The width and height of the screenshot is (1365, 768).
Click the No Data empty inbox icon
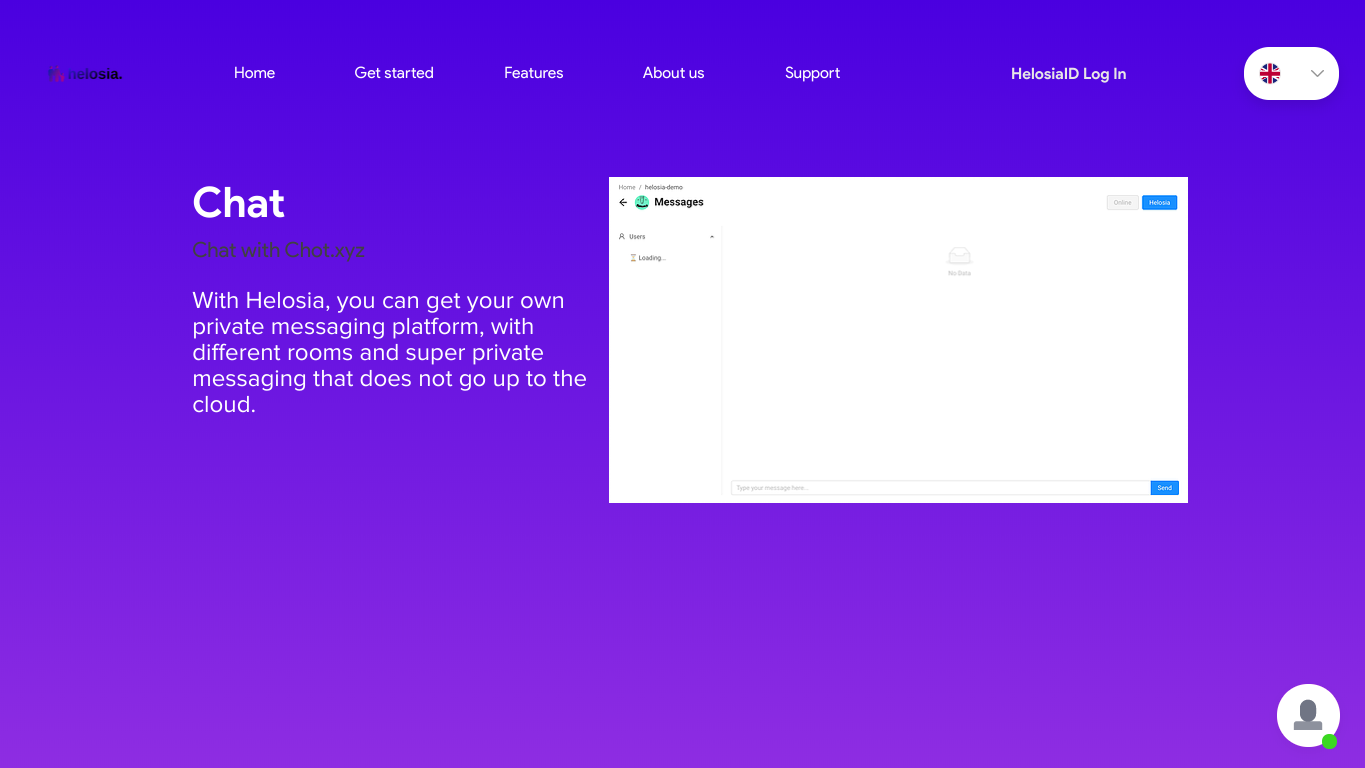click(959, 256)
